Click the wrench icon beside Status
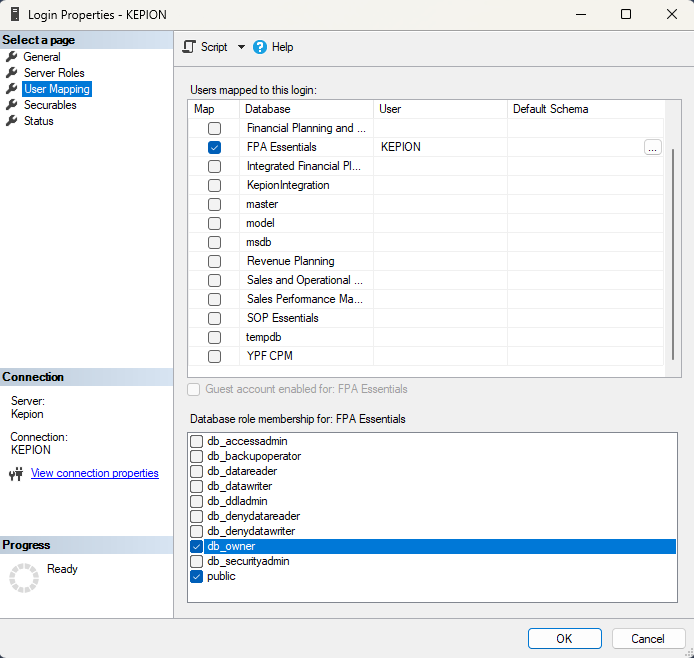The width and height of the screenshot is (694, 658). [x=12, y=121]
